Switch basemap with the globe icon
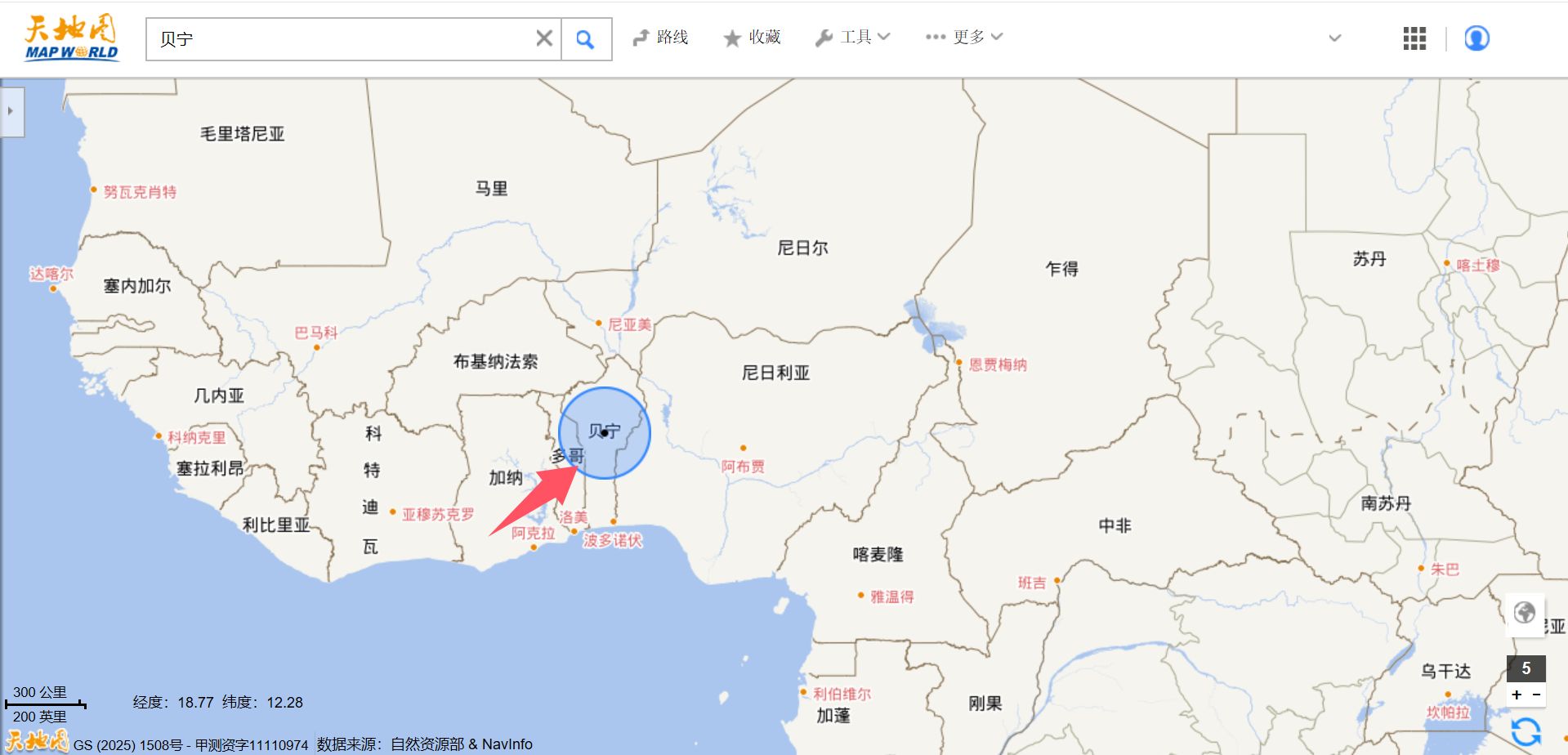This screenshot has height=755, width=1568. click(x=1525, y=611)
